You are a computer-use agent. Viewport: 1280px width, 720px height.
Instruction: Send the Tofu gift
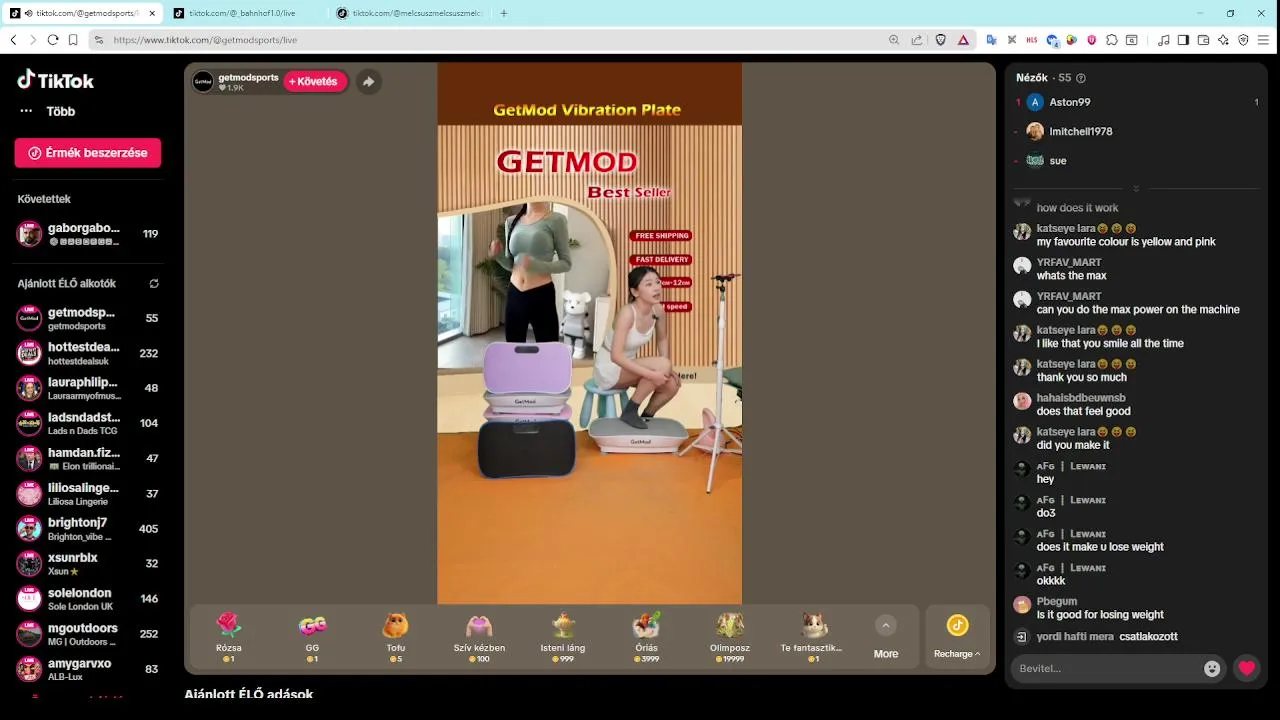pyautogui.click(x=396, y=637)
